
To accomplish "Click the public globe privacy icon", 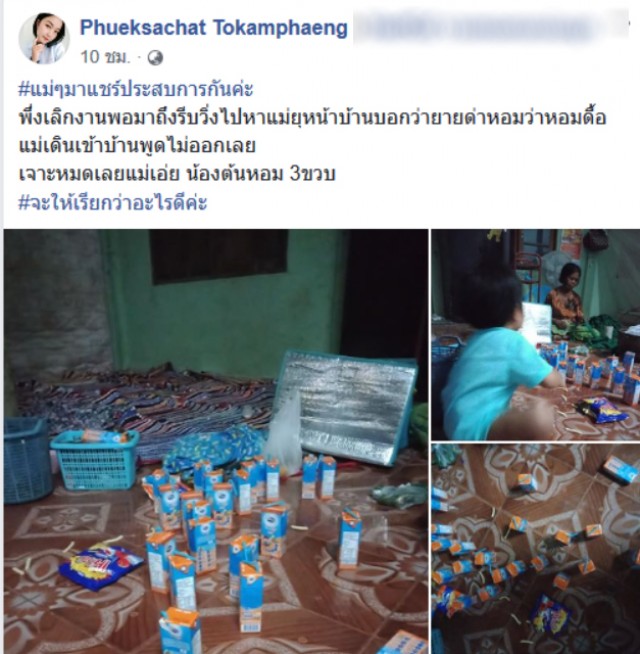I will (155, 58).
